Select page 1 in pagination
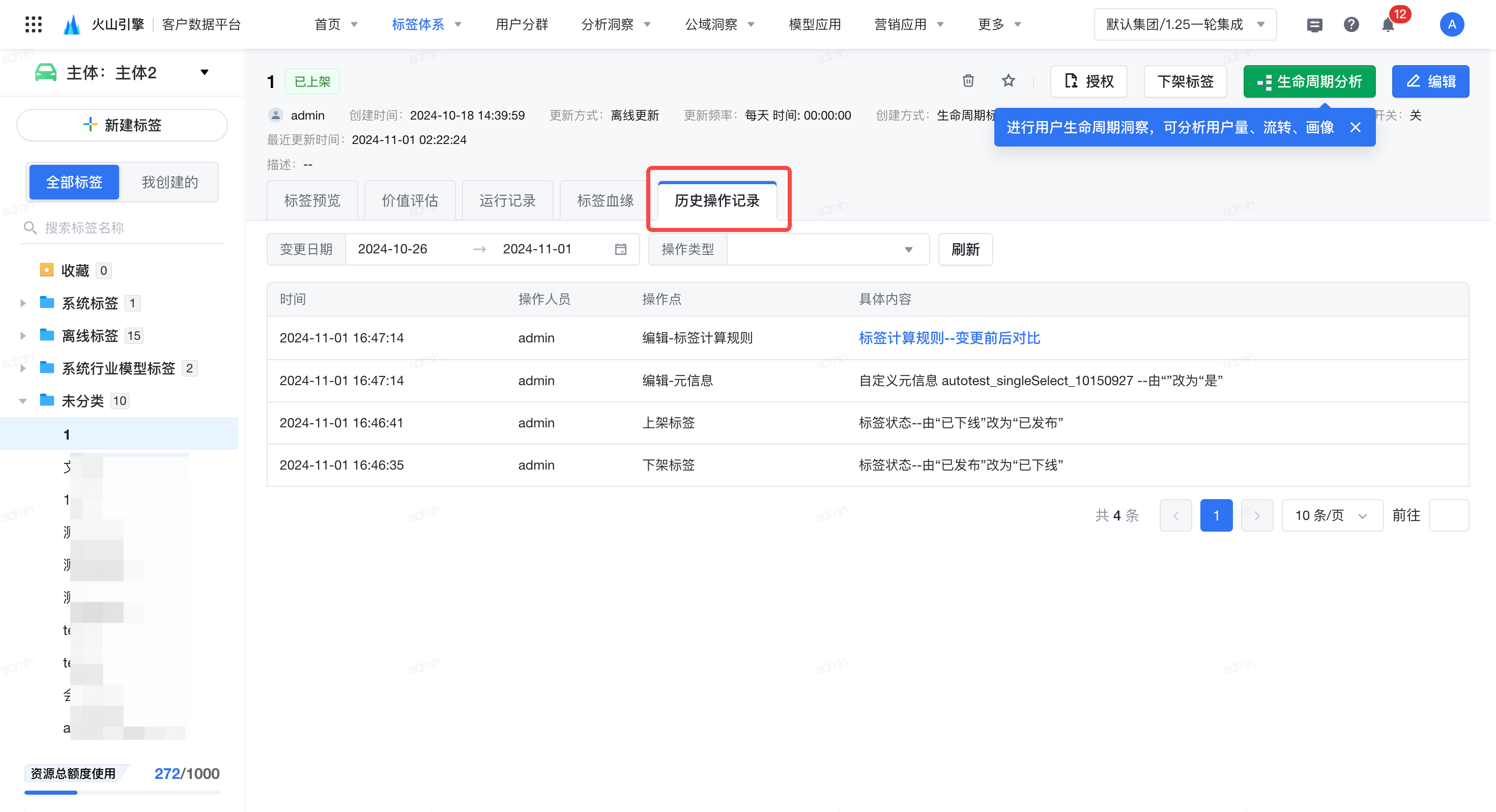This screenshot has width=1496, height=812. [x=1216, y=515]
